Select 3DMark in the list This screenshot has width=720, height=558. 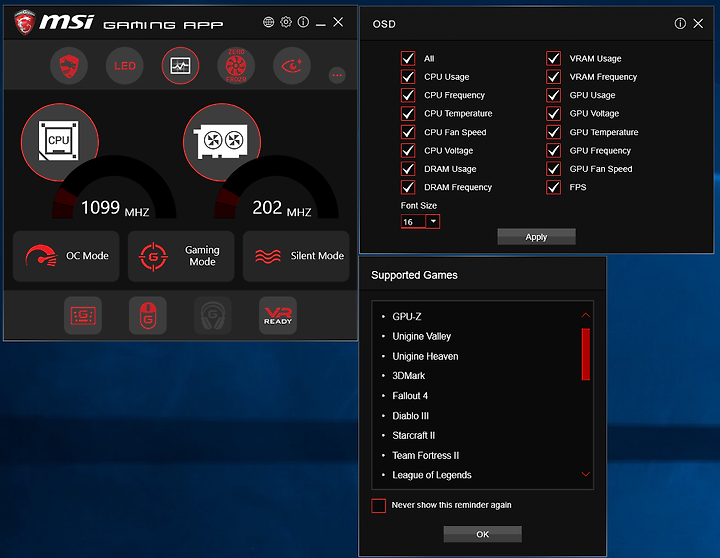(x=409, y=376)
